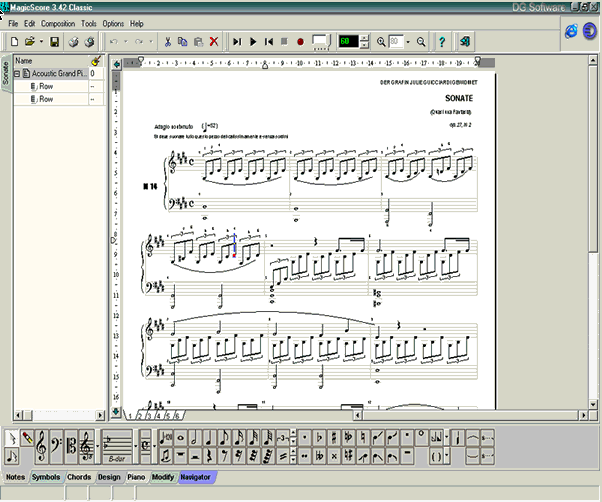The height and width of the screenshot is (502, 602).
Task: Open help with the question mark icon
Action: tap(442, 41)
